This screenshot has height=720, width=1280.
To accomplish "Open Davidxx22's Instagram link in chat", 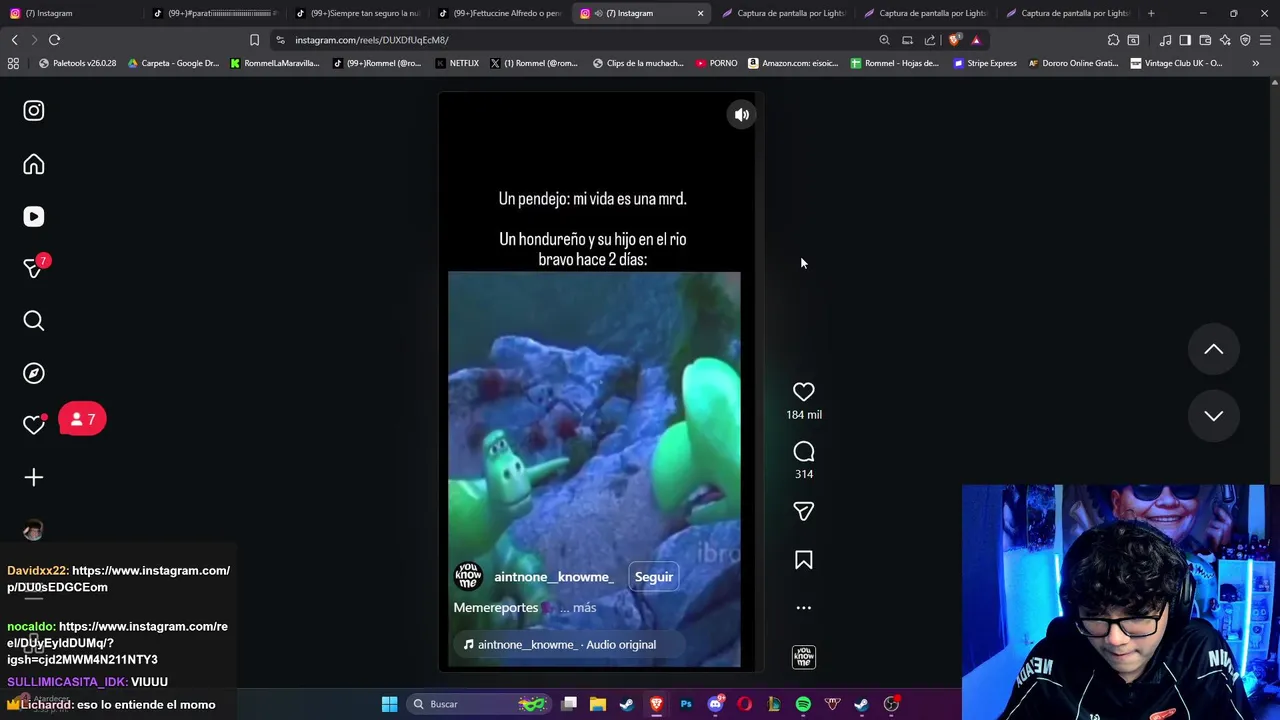I will point(119,579).
